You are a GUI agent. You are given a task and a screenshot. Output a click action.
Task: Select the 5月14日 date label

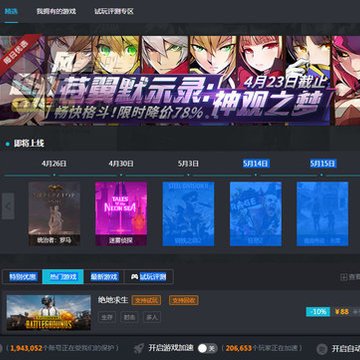pyautogui.click(x=256, y=163)
